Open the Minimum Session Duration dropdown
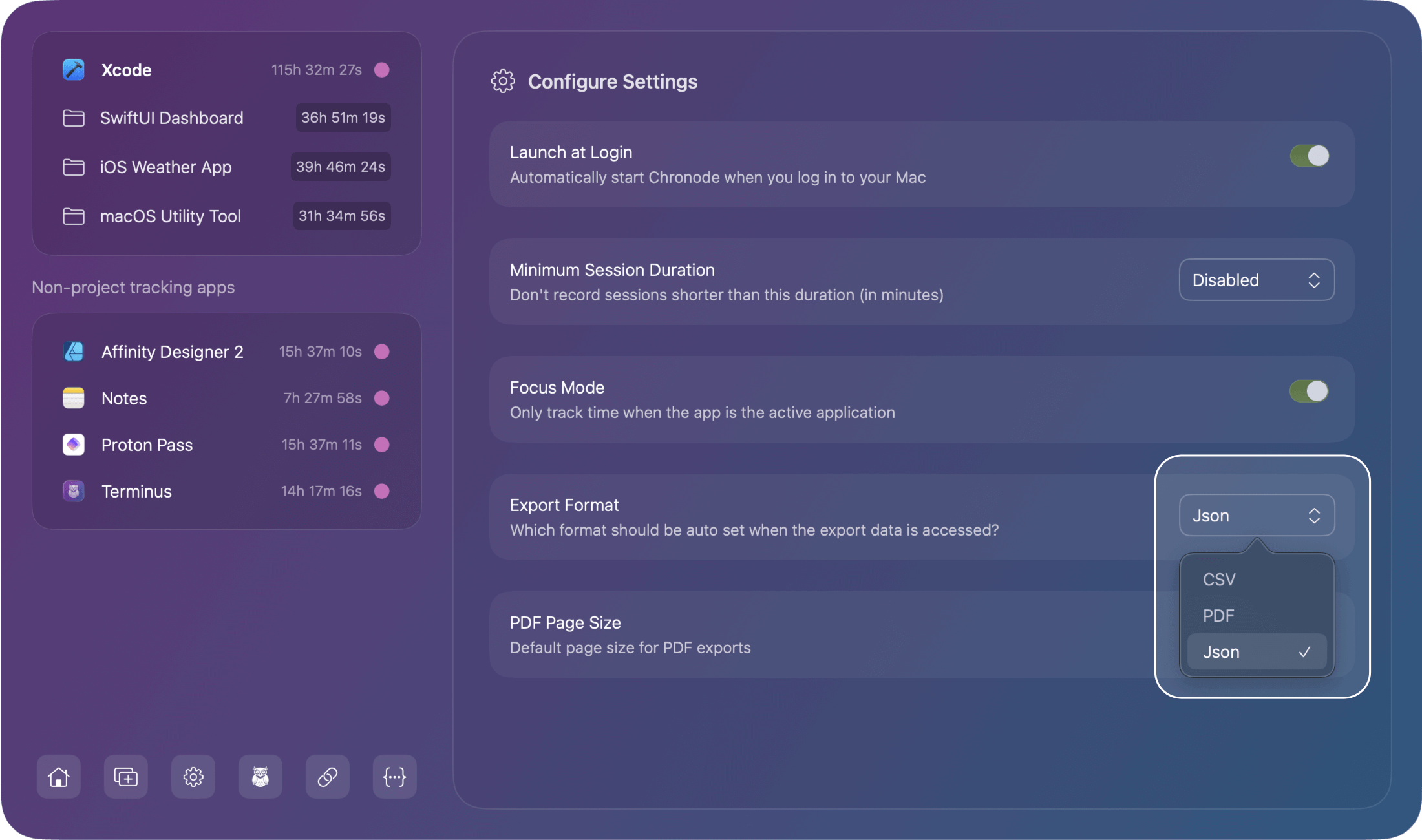Viewport: 1422px width, 840px height. 1256,279
